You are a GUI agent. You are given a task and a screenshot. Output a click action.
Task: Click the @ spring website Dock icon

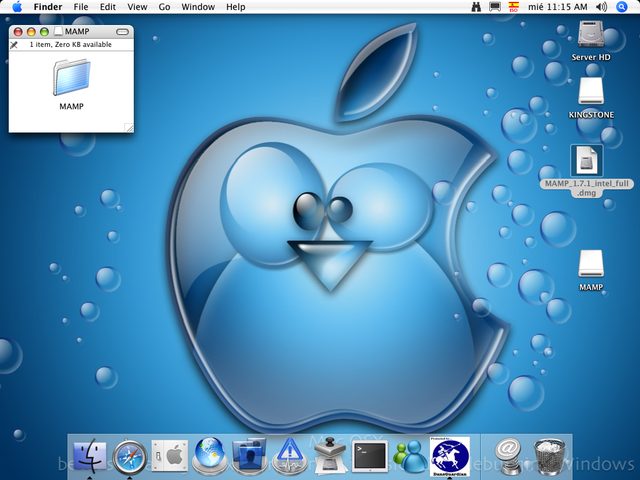click(507, 456)
